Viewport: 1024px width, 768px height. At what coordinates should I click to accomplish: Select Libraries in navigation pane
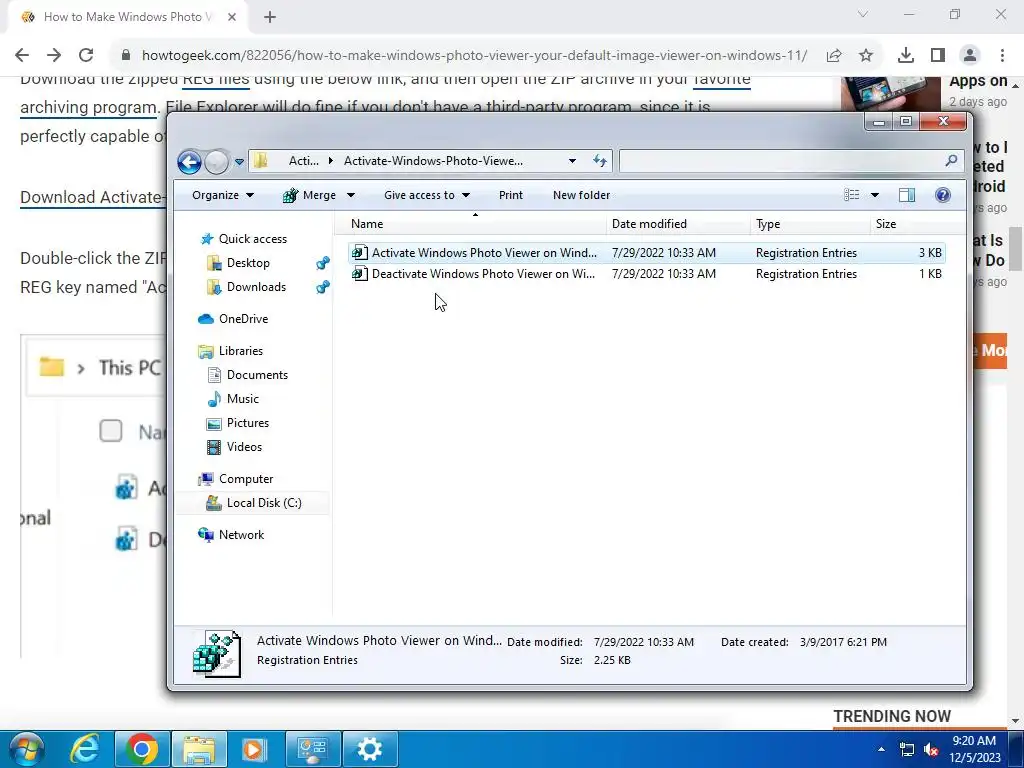[240, 351]
